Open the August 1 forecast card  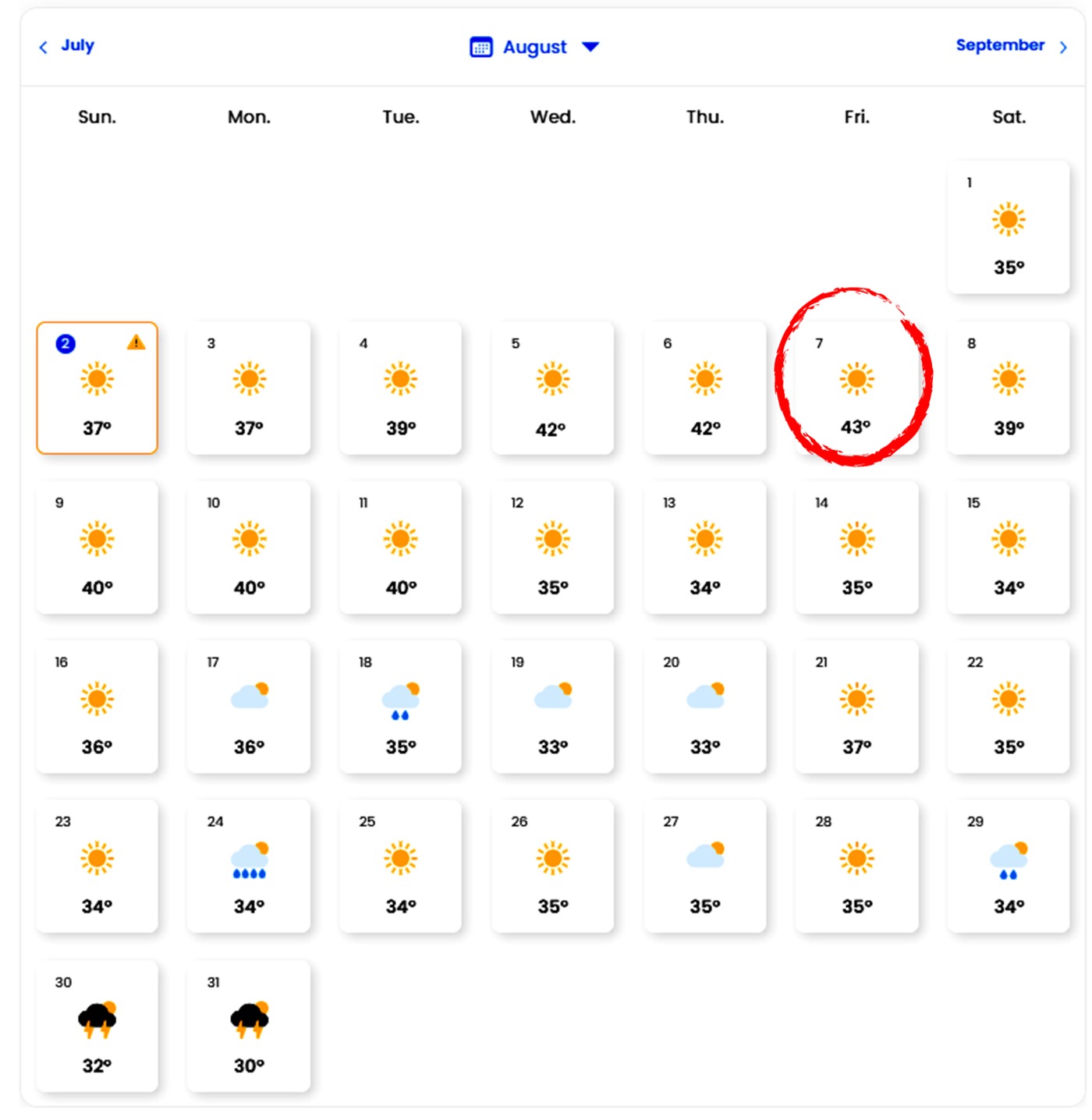coord(1009,227)
